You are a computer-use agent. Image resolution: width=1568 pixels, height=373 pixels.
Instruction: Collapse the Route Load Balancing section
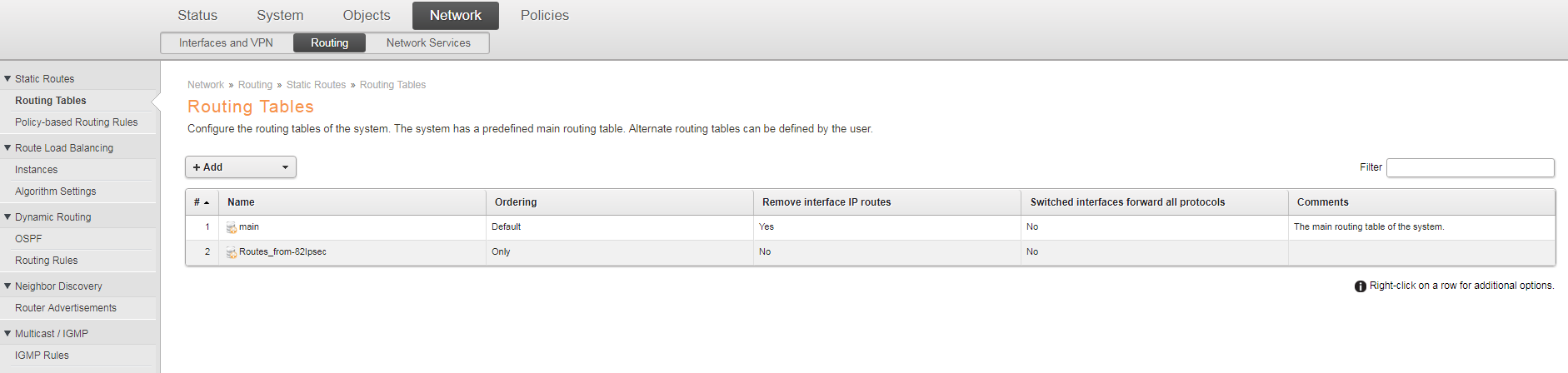point(7,148)
